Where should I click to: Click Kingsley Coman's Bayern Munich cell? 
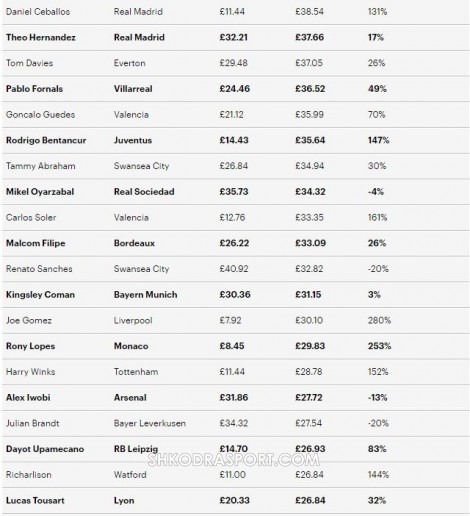point(145,295)
